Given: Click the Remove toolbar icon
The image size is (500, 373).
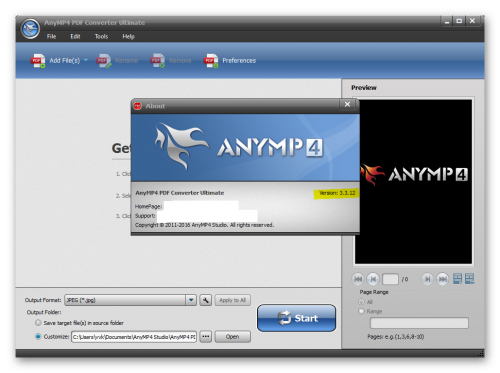Looking at the screenshot, I should click(x=157, y=61).
